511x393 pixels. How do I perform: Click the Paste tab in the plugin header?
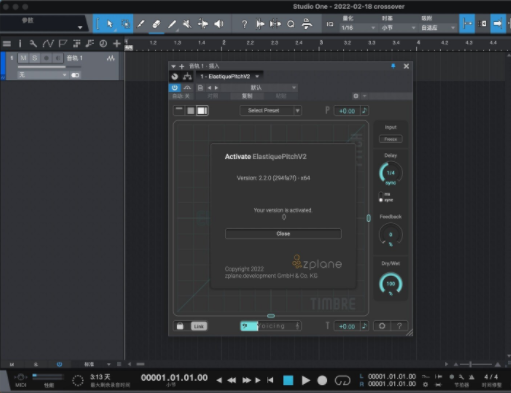coord(281,96)
